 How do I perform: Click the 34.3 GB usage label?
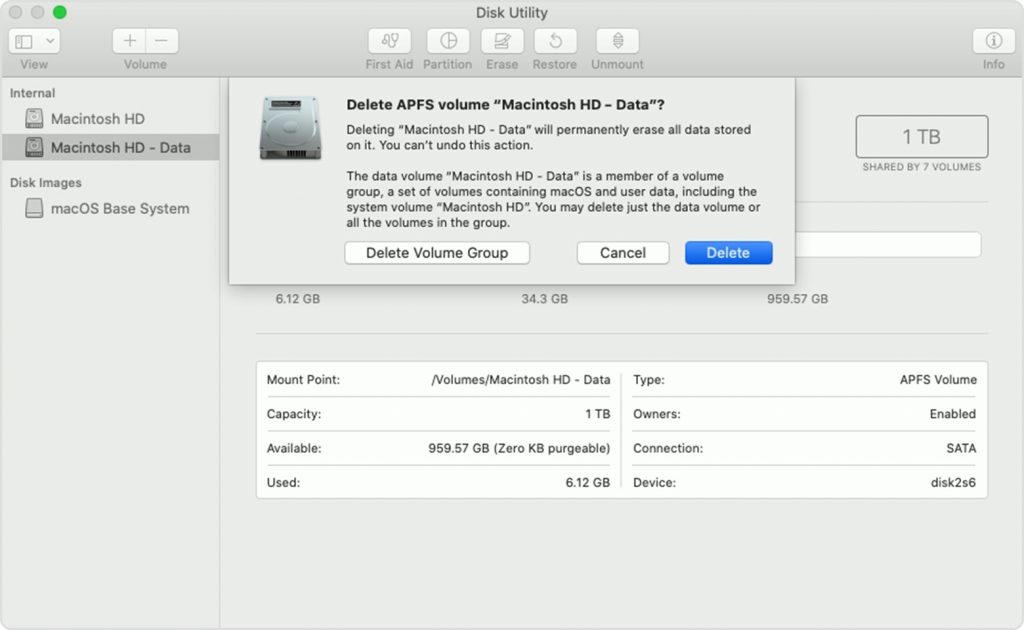point(544,299)
